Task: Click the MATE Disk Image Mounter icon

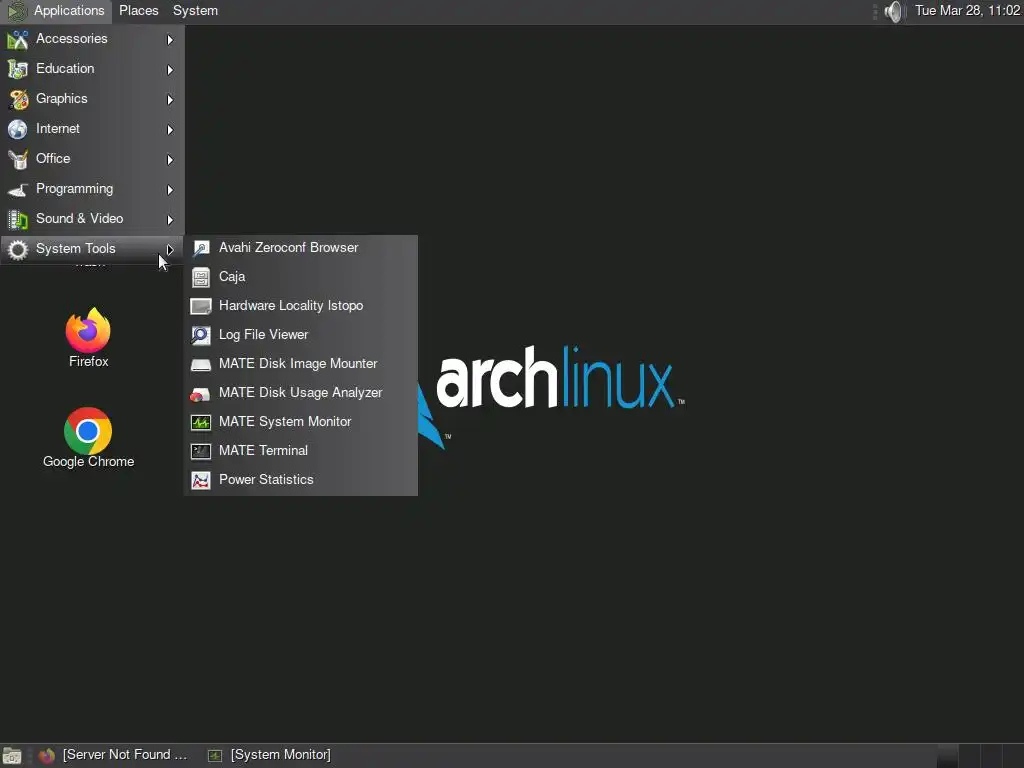Action: 200,364
